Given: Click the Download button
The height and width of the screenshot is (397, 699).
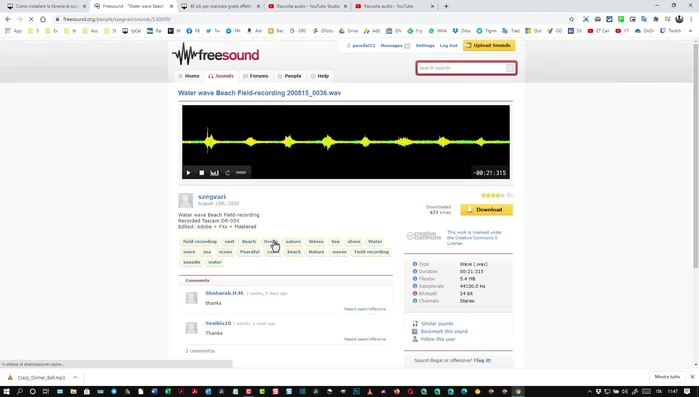Looking at the screenshot, I should click(486, 209).
